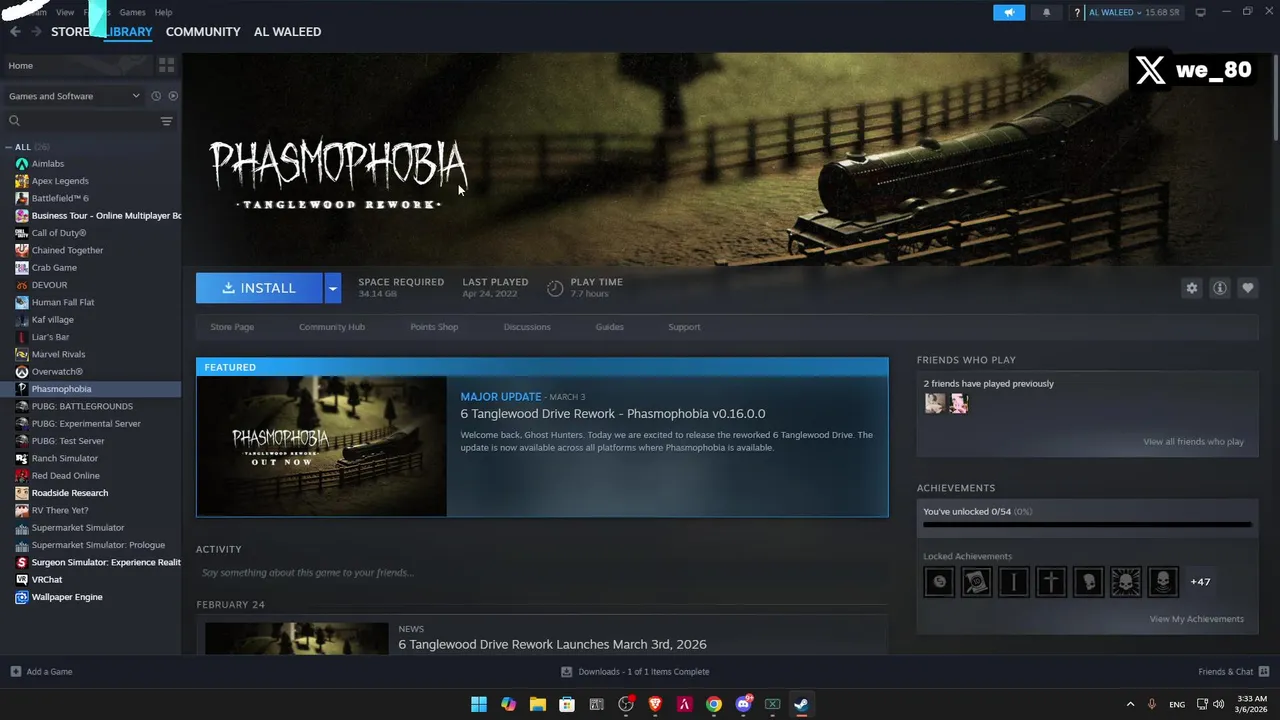Open Friends & Chat
The image size is (1280, 720).
click(1233, 672)
